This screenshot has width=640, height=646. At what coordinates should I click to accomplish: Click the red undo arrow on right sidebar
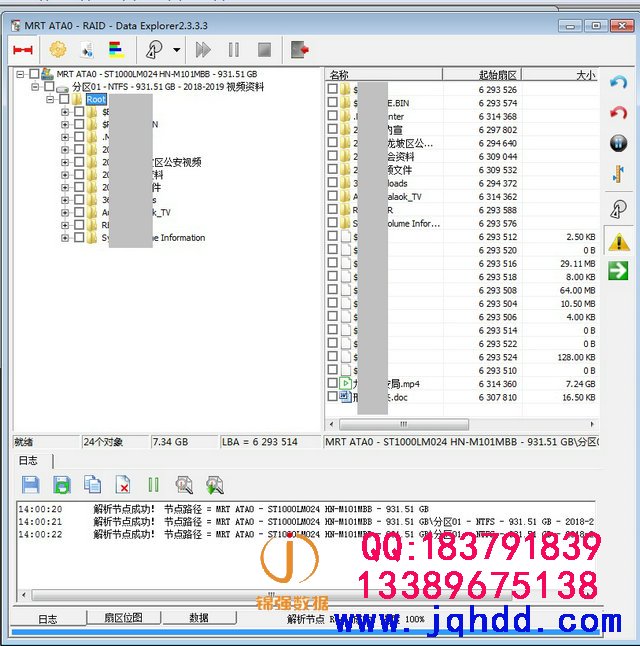pyautogui.click(x=618, y=112)
